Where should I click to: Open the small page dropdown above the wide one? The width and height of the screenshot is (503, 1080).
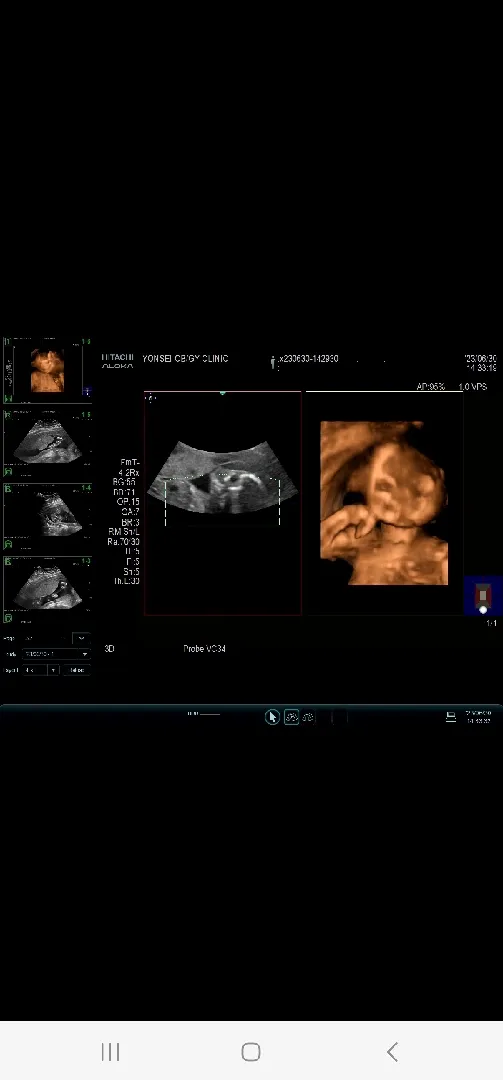pos(81,638)
